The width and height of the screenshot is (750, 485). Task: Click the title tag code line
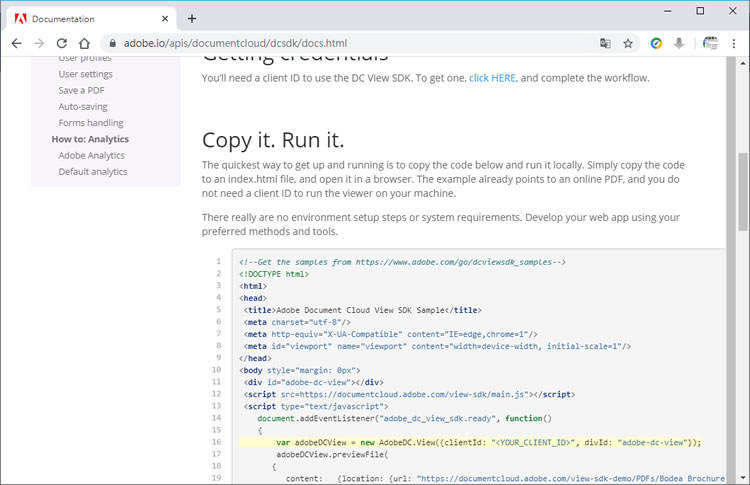(363, 310)
